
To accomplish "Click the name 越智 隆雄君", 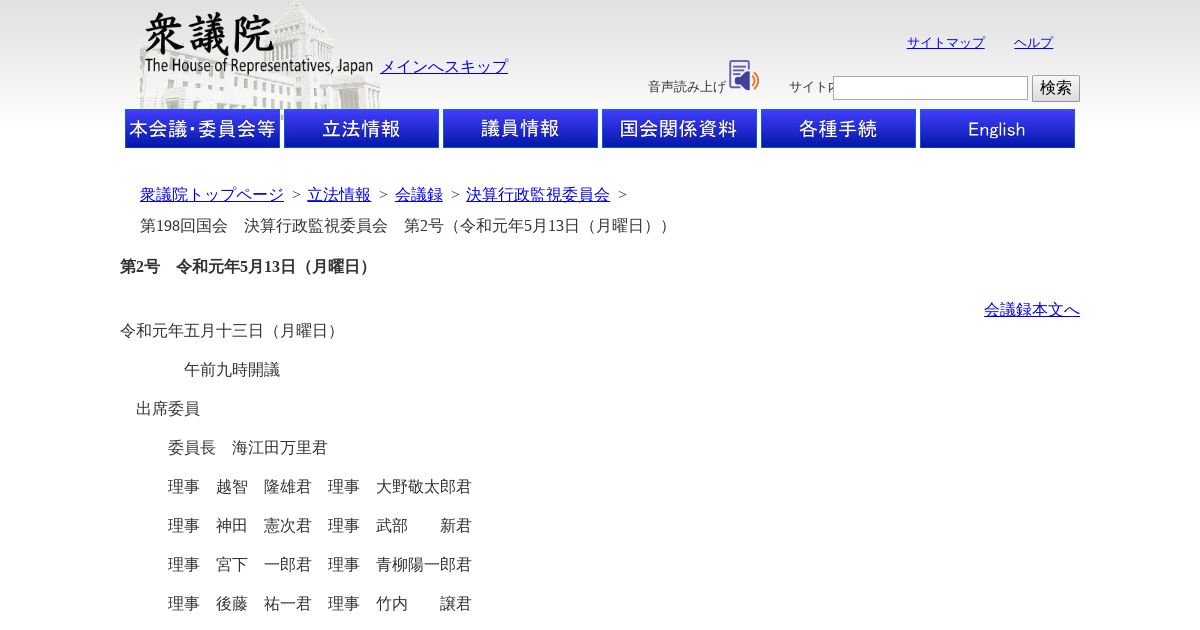I will (264, 486).
